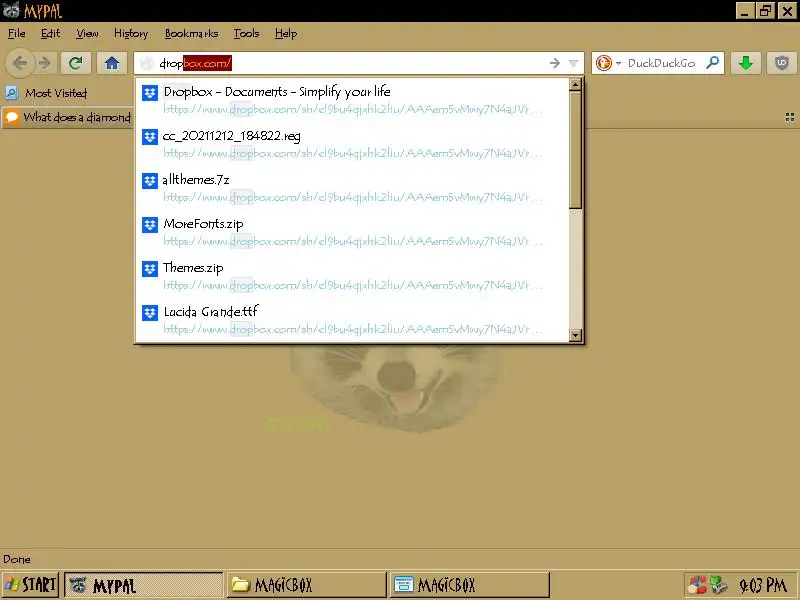The width and height of the screenshot is (800, 600).
Task: Open the Edit menu
Action: [x=51, y=34]
